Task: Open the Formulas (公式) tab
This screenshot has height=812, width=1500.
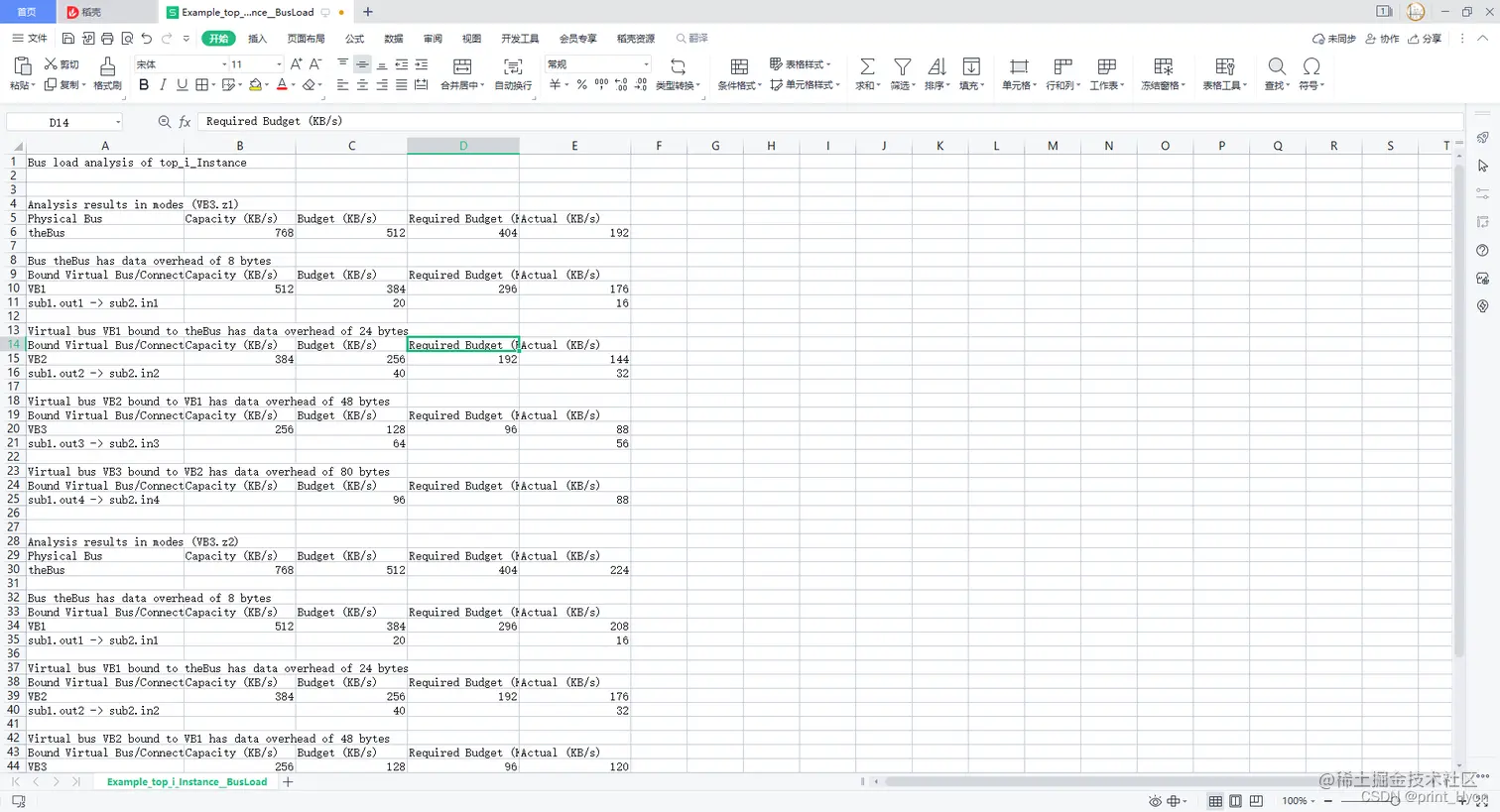Action: (x=354, y=39)
